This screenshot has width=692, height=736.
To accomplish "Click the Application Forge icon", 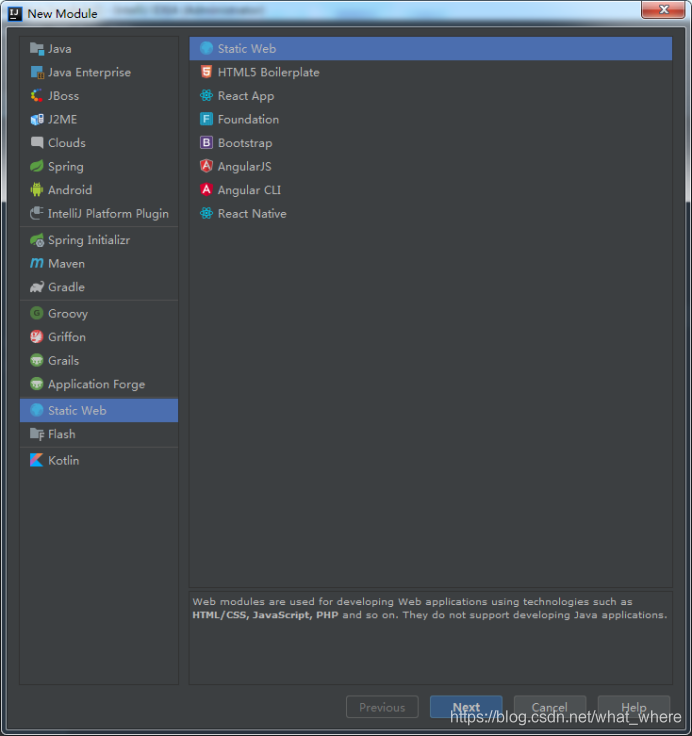I will coord(37,384).
